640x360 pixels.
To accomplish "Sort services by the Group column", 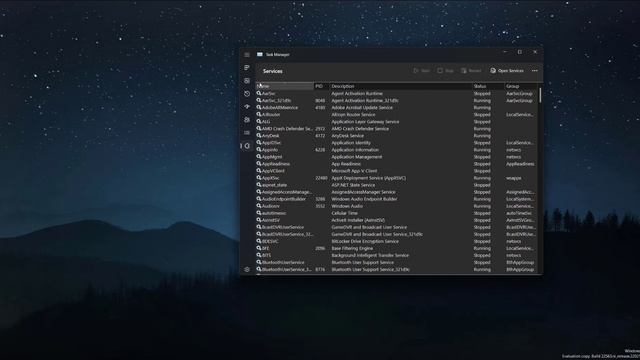I will [x=521, y=86].
